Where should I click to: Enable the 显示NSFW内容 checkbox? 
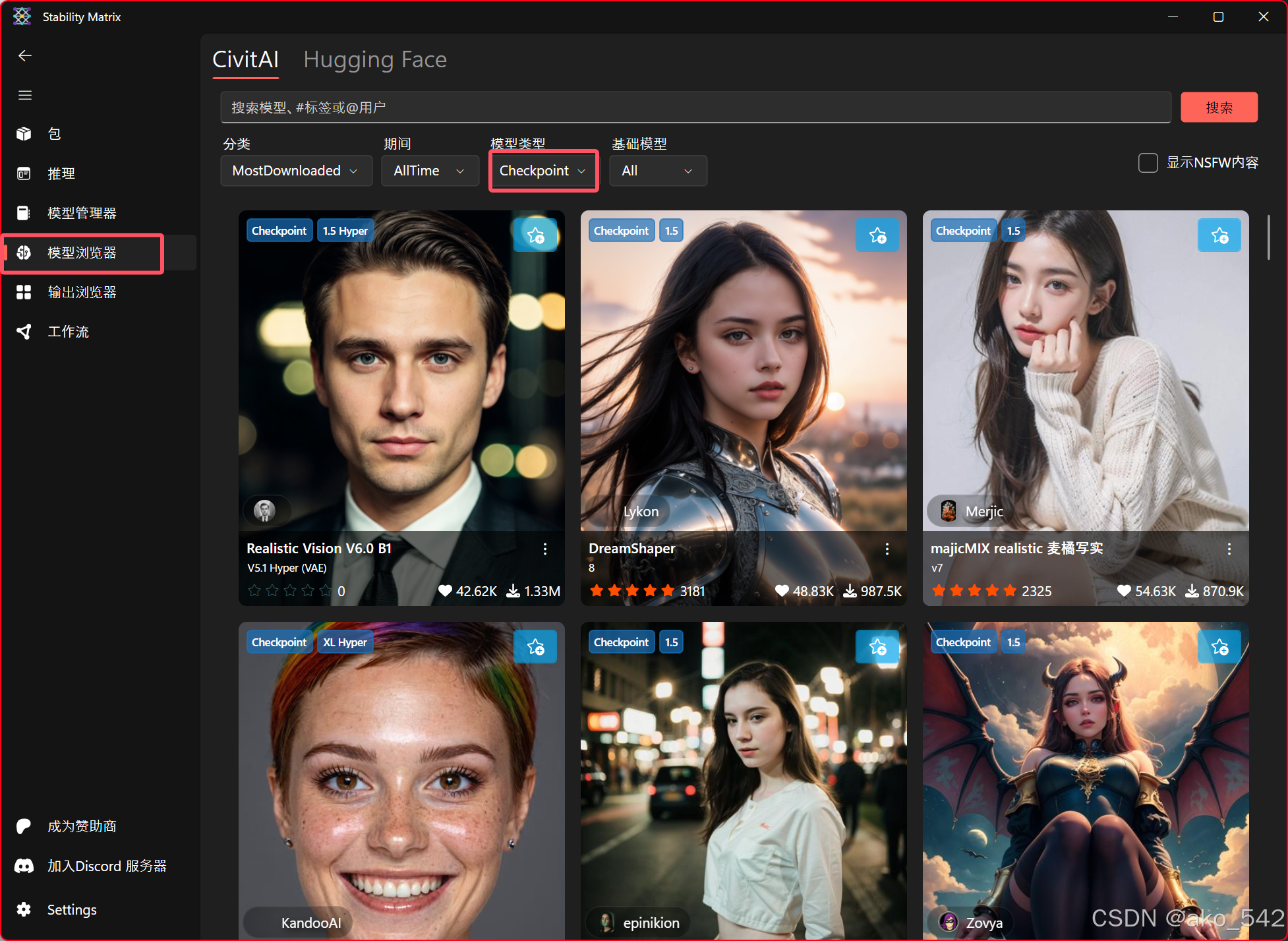click(1148, 163)
